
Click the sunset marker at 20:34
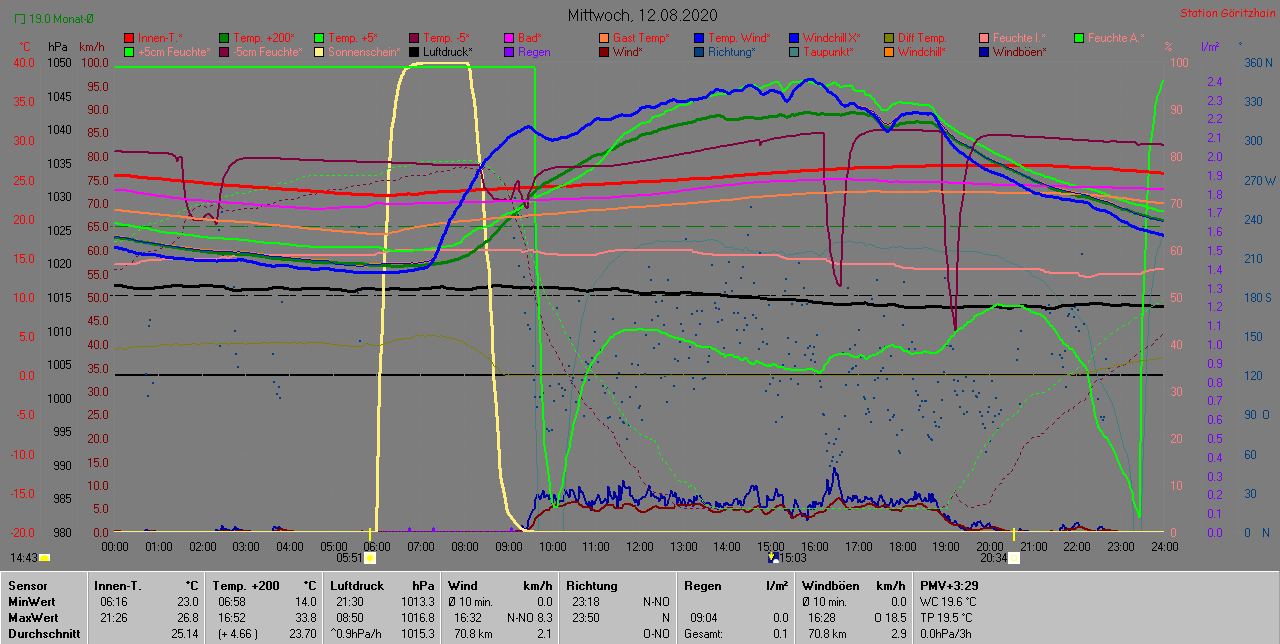pos(1013,558)
